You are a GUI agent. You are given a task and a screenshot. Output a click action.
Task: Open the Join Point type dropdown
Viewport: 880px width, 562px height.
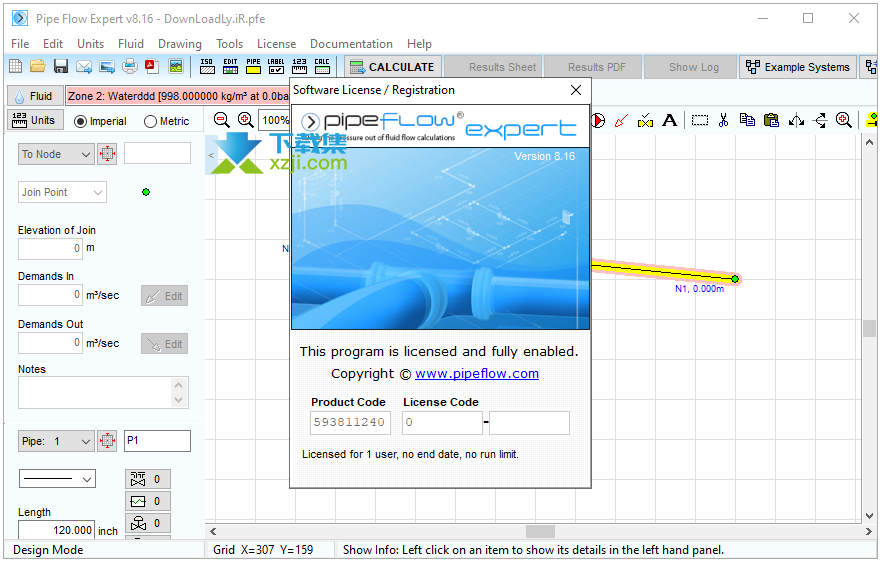pyautogui.click(x=62, y=192)
